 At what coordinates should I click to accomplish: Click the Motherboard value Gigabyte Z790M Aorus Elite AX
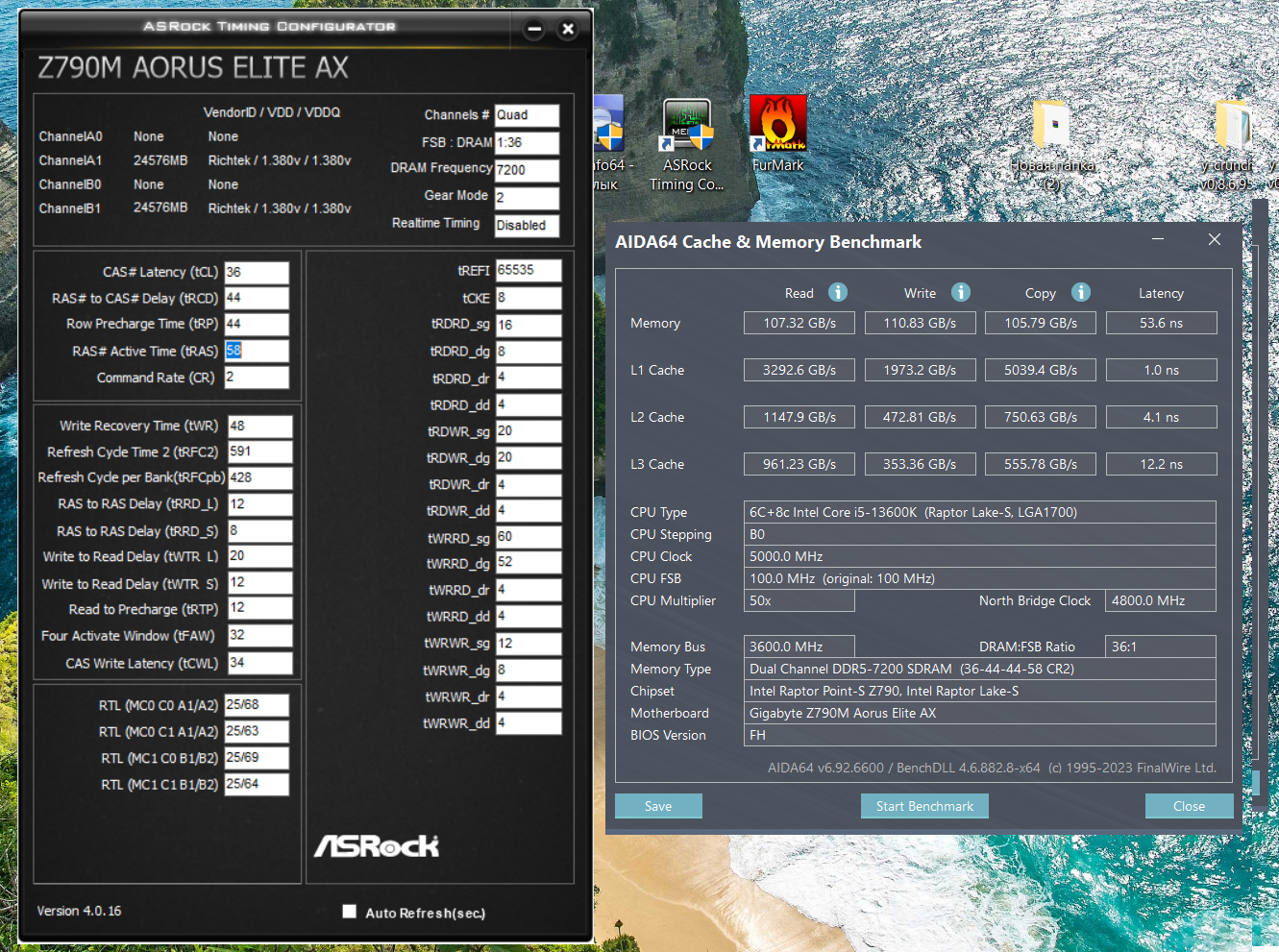(x=980, y=713)
